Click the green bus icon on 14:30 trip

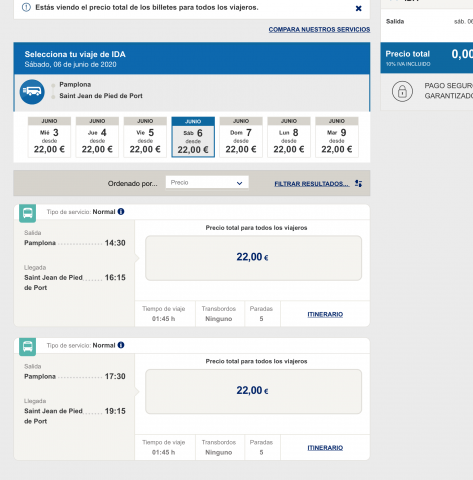tap(28, 213)
